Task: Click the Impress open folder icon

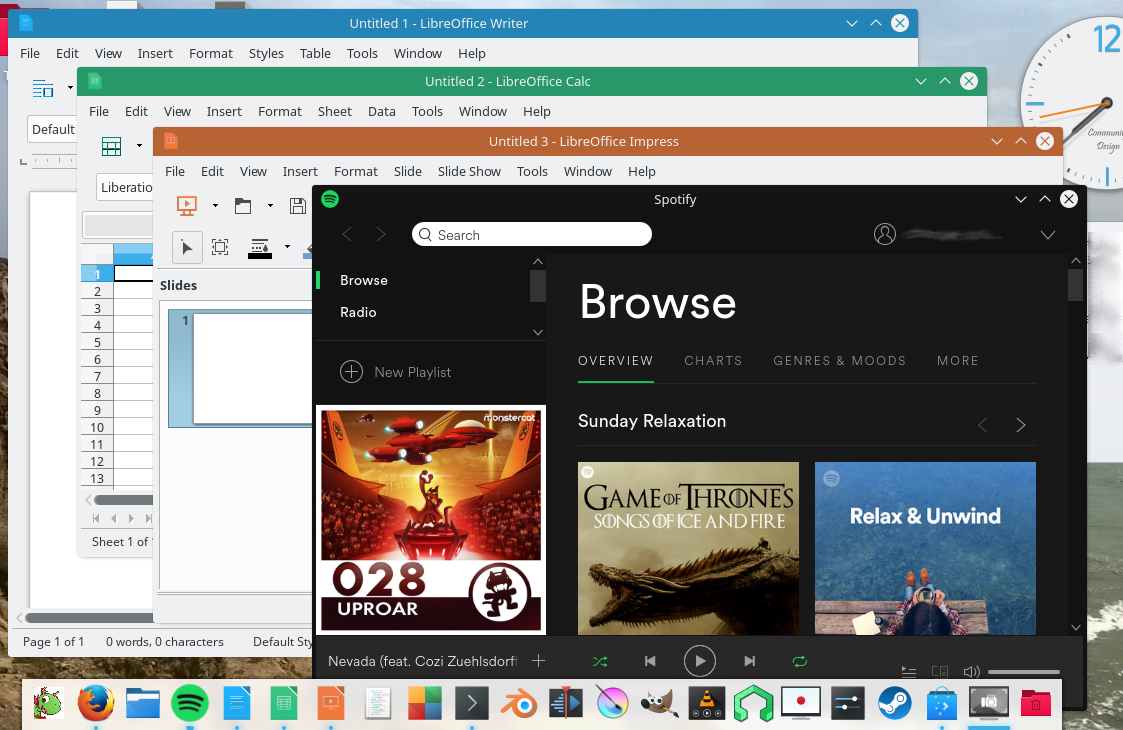Action: pyautogui.click(x=243, y=206)
